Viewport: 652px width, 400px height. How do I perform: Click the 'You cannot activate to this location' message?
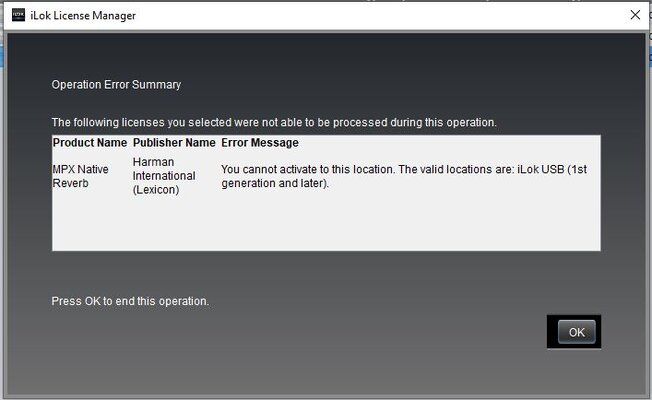[404, 176]
